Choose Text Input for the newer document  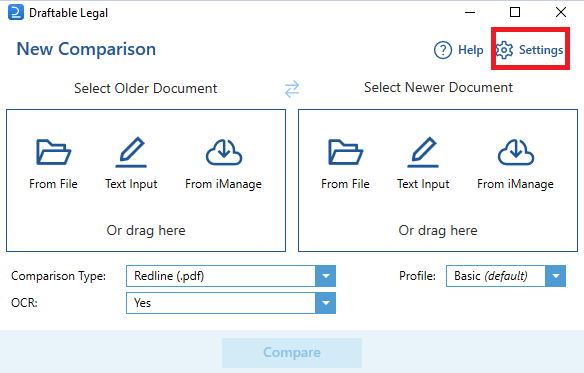point(423,164)
